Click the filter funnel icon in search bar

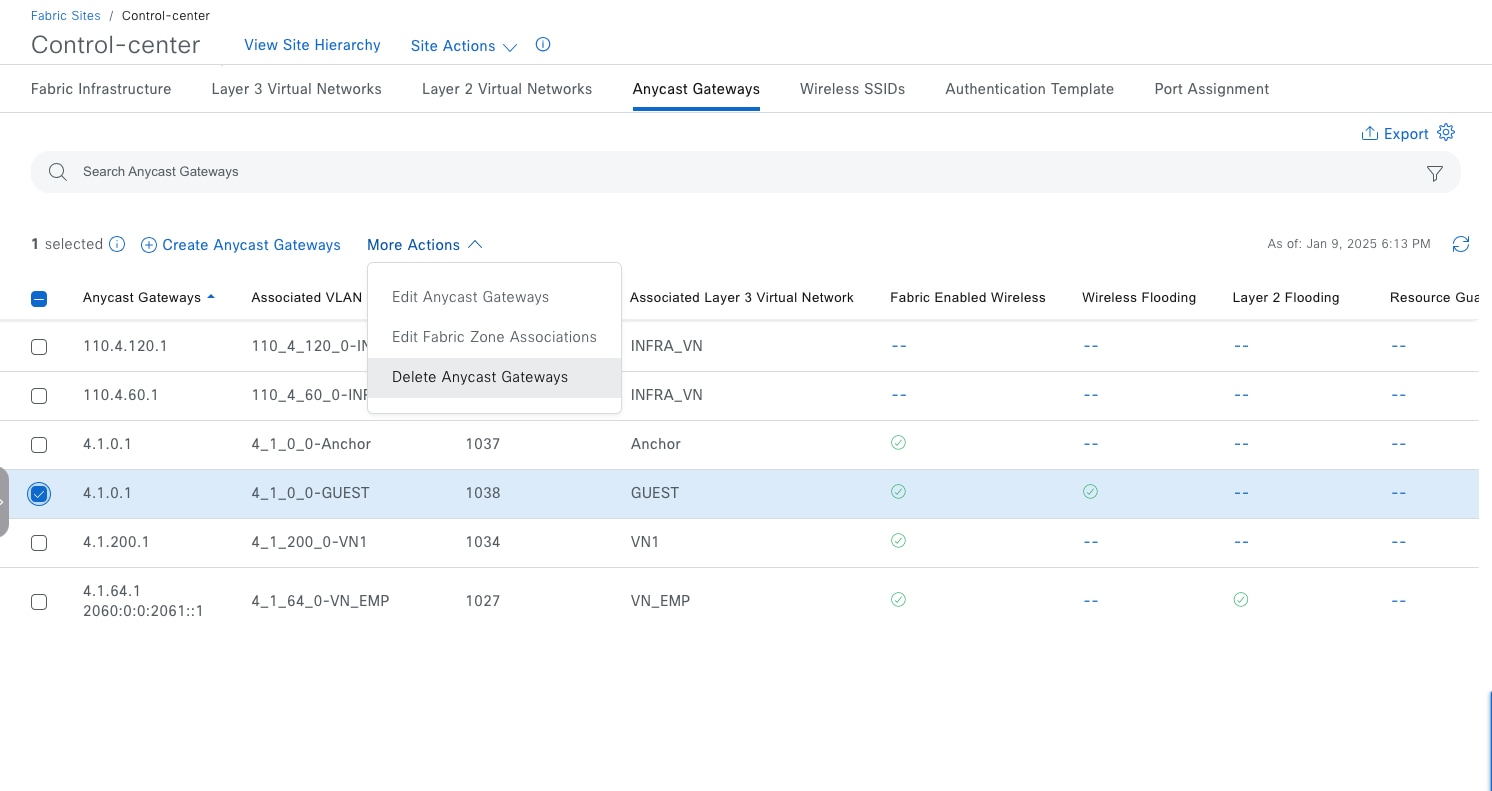click(1434, 173)
